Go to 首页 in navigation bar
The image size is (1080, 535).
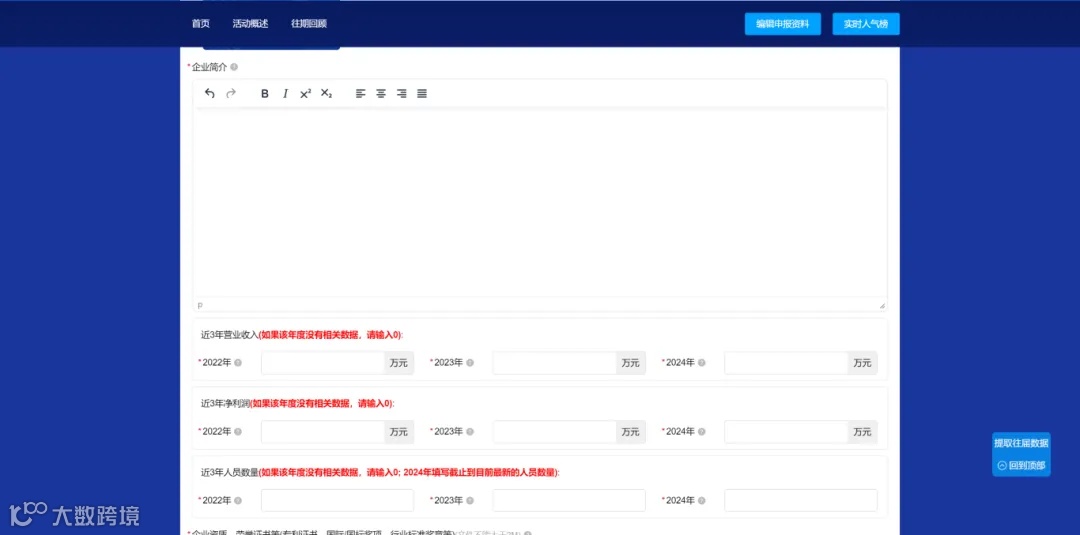point(200,23)
